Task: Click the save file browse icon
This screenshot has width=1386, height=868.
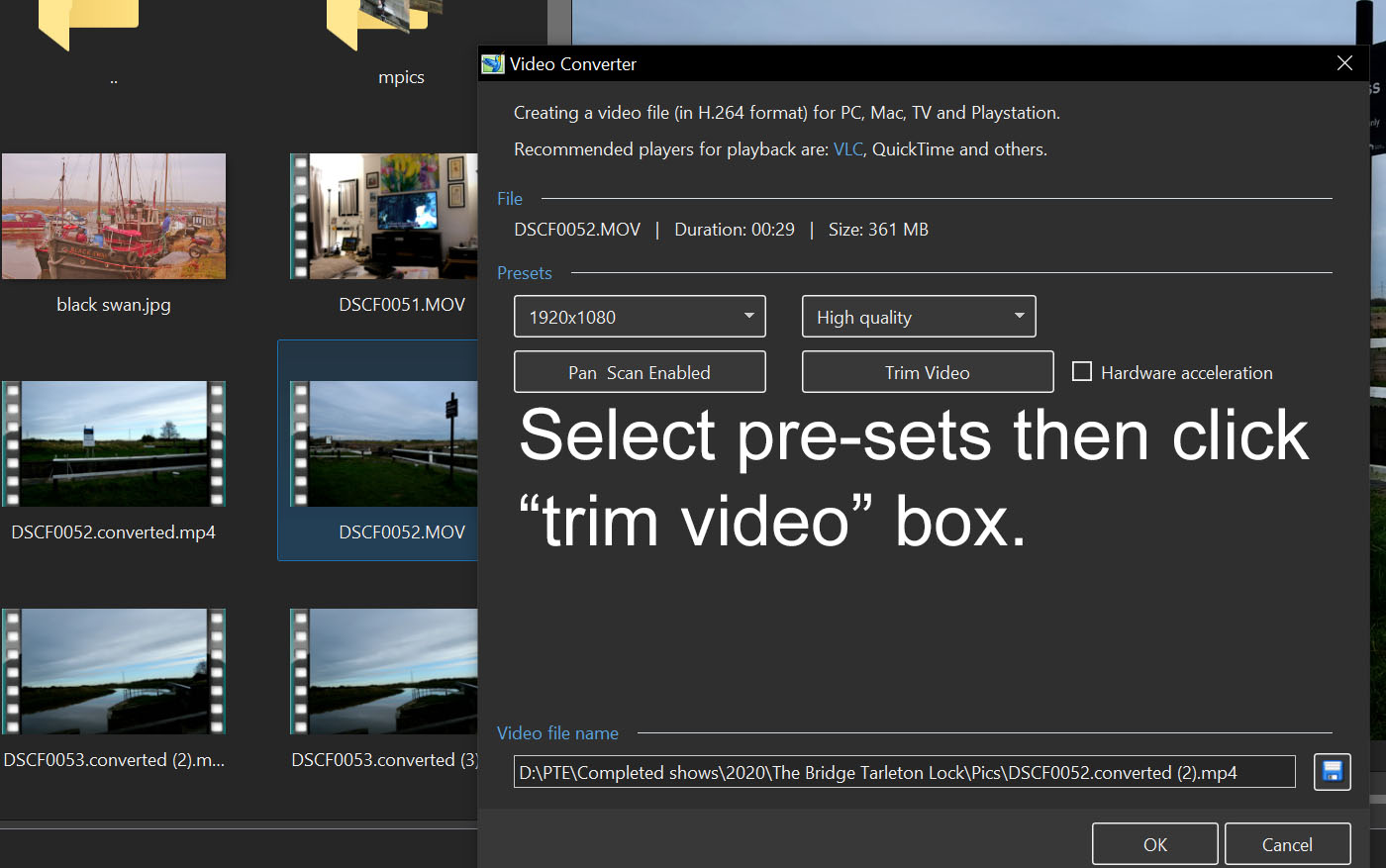Action: (x=1332, y=772)
